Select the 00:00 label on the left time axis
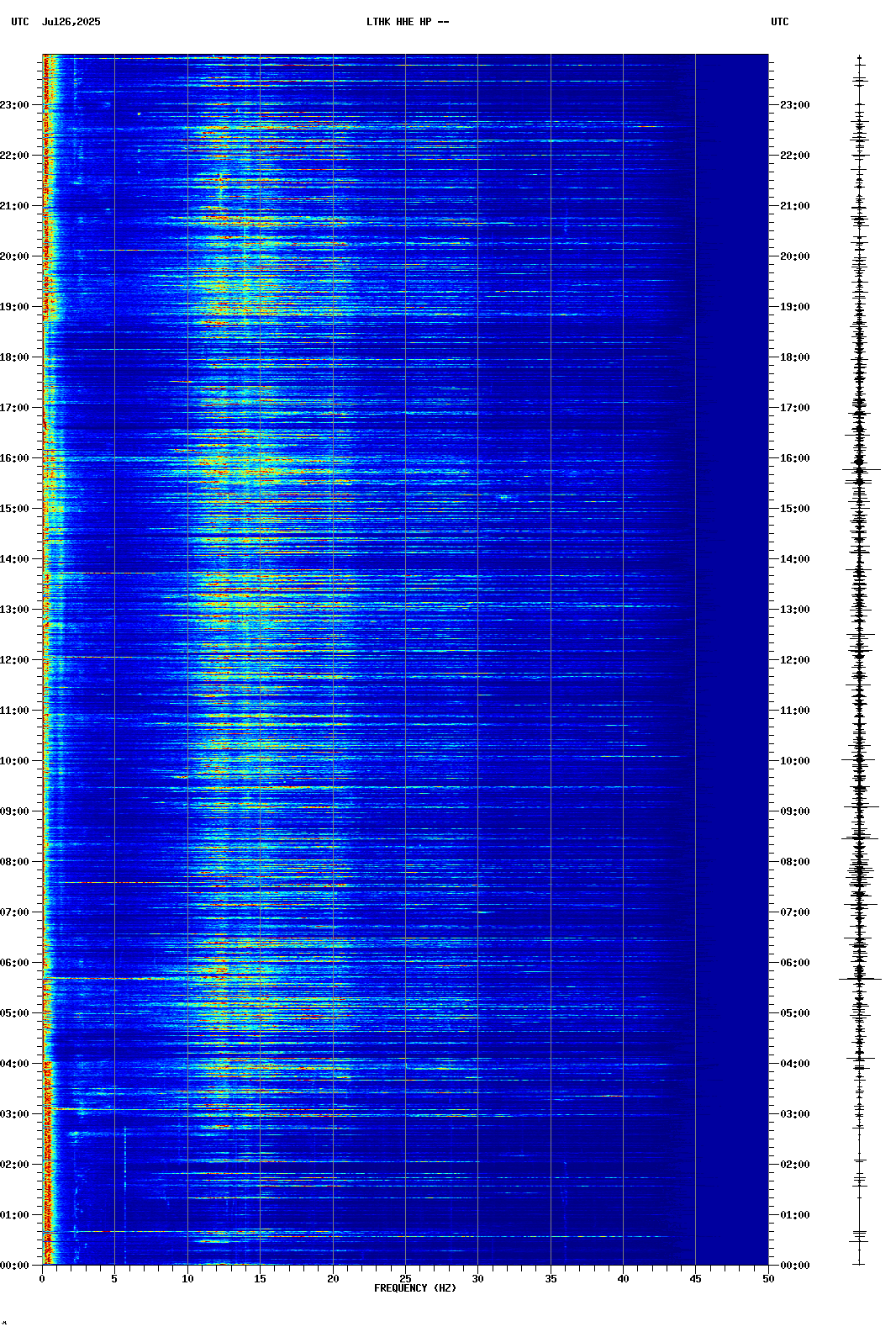Image resolution: width=896 pixels, height=1332 pixels. click(x=14, y=1266)
